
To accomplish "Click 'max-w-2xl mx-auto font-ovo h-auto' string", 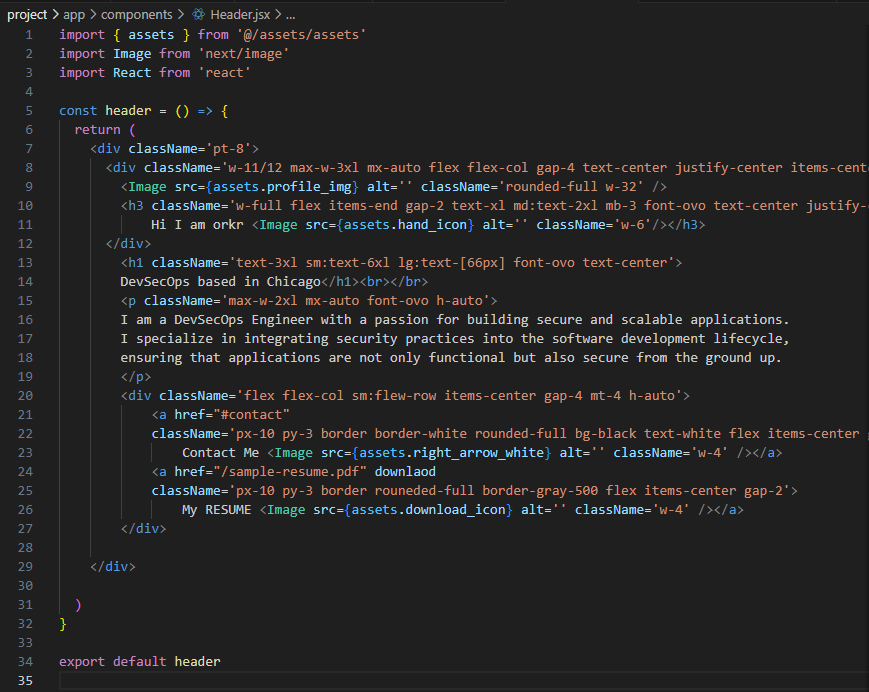I will (x=355, y=300).
